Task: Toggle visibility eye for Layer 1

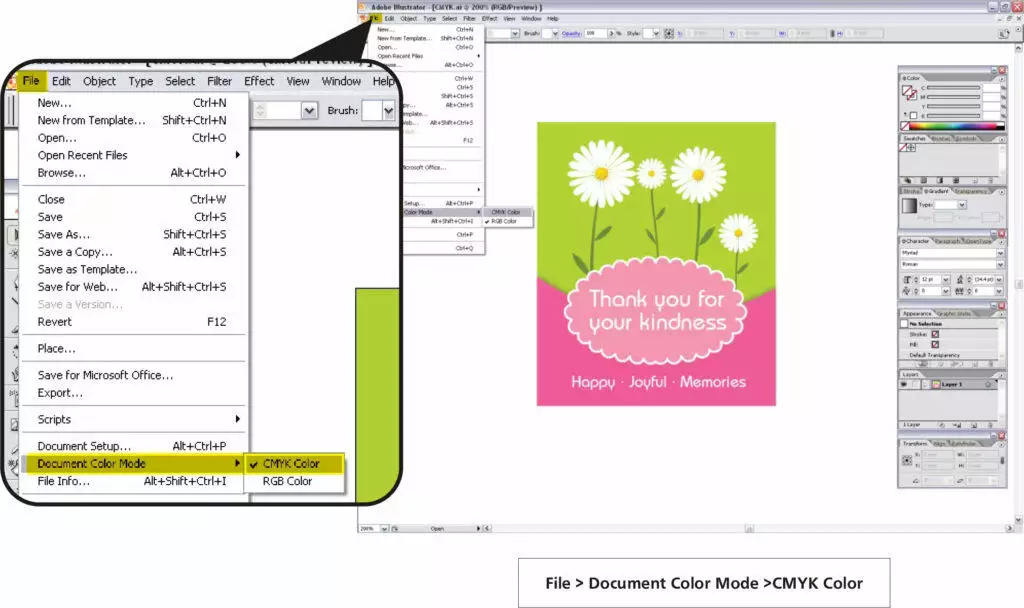Action: (905, 384)
